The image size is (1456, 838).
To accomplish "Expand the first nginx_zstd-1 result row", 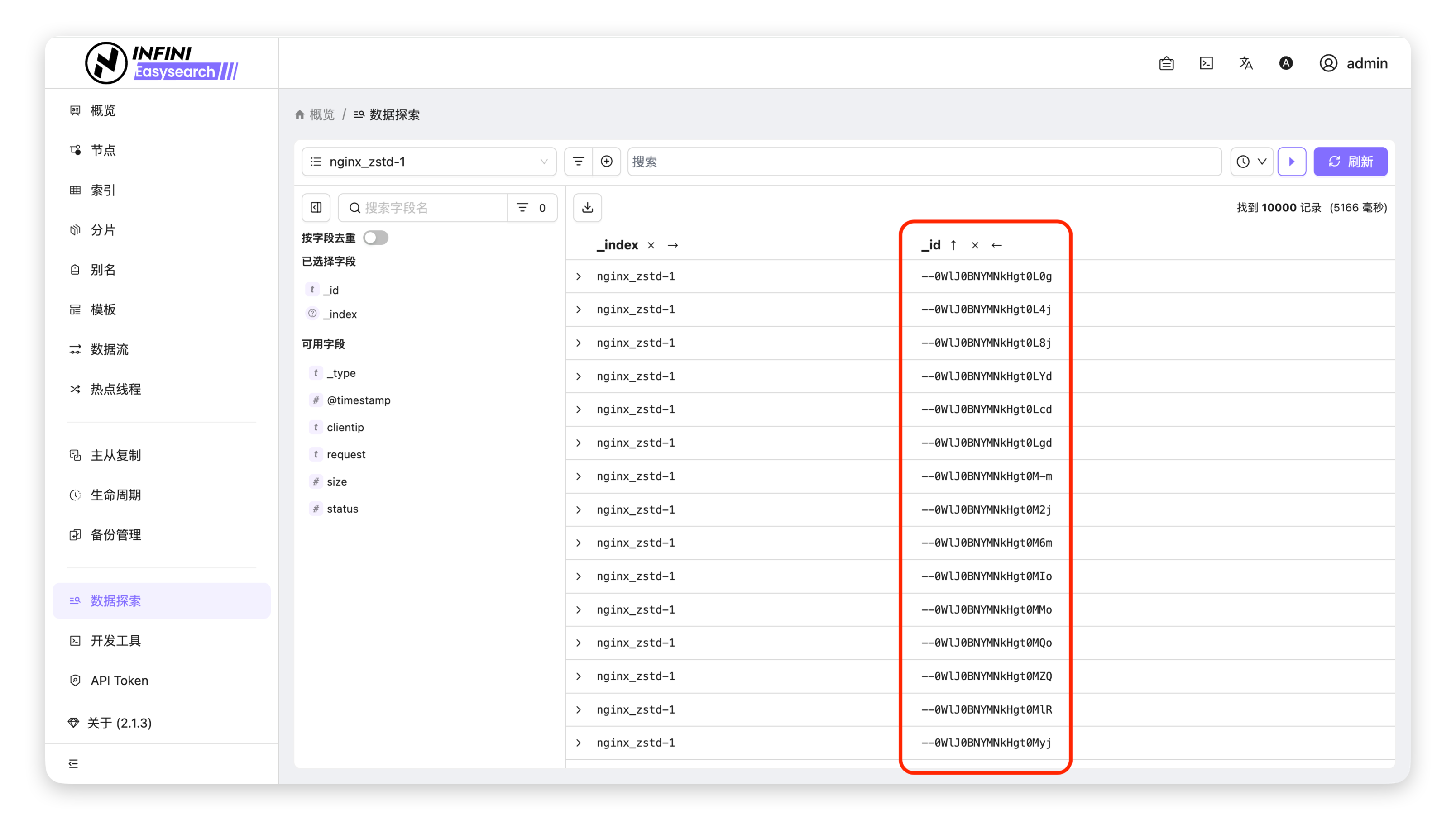I will point(579,277).
